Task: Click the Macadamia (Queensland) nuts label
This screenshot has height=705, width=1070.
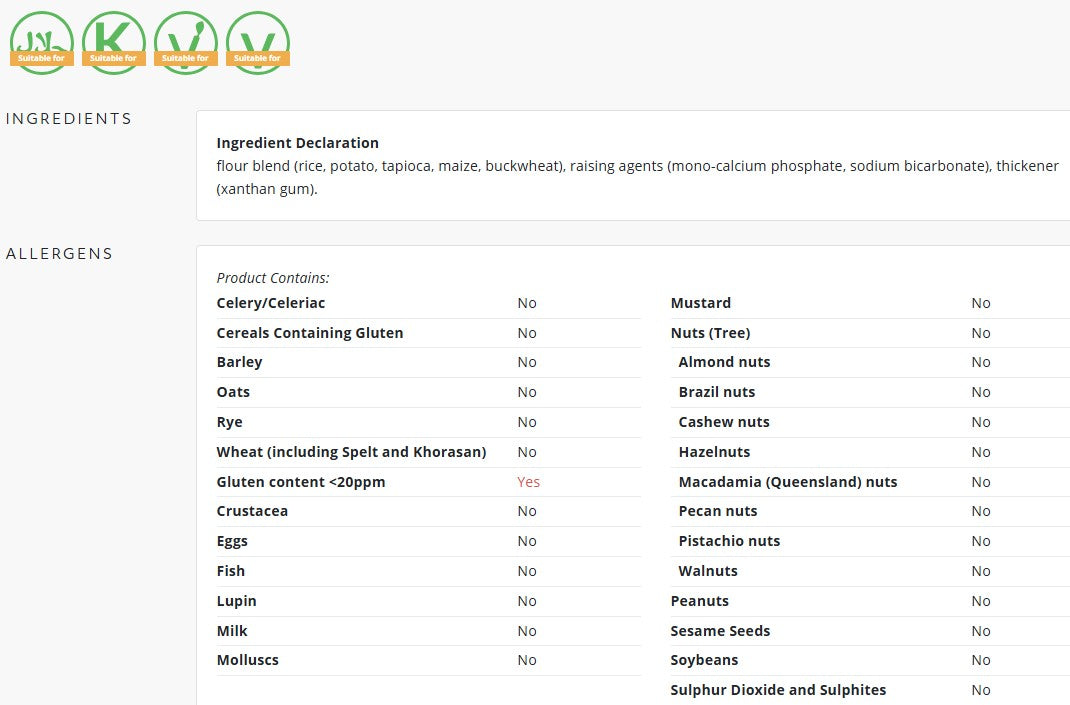Action: pos(788,482)
